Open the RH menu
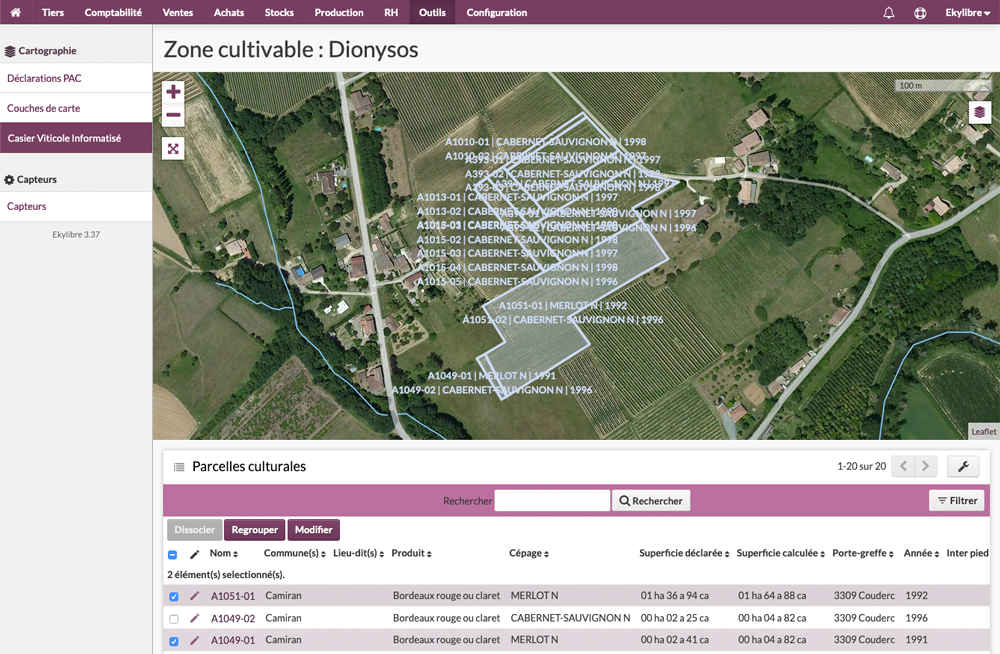 (x=391, y=12)
